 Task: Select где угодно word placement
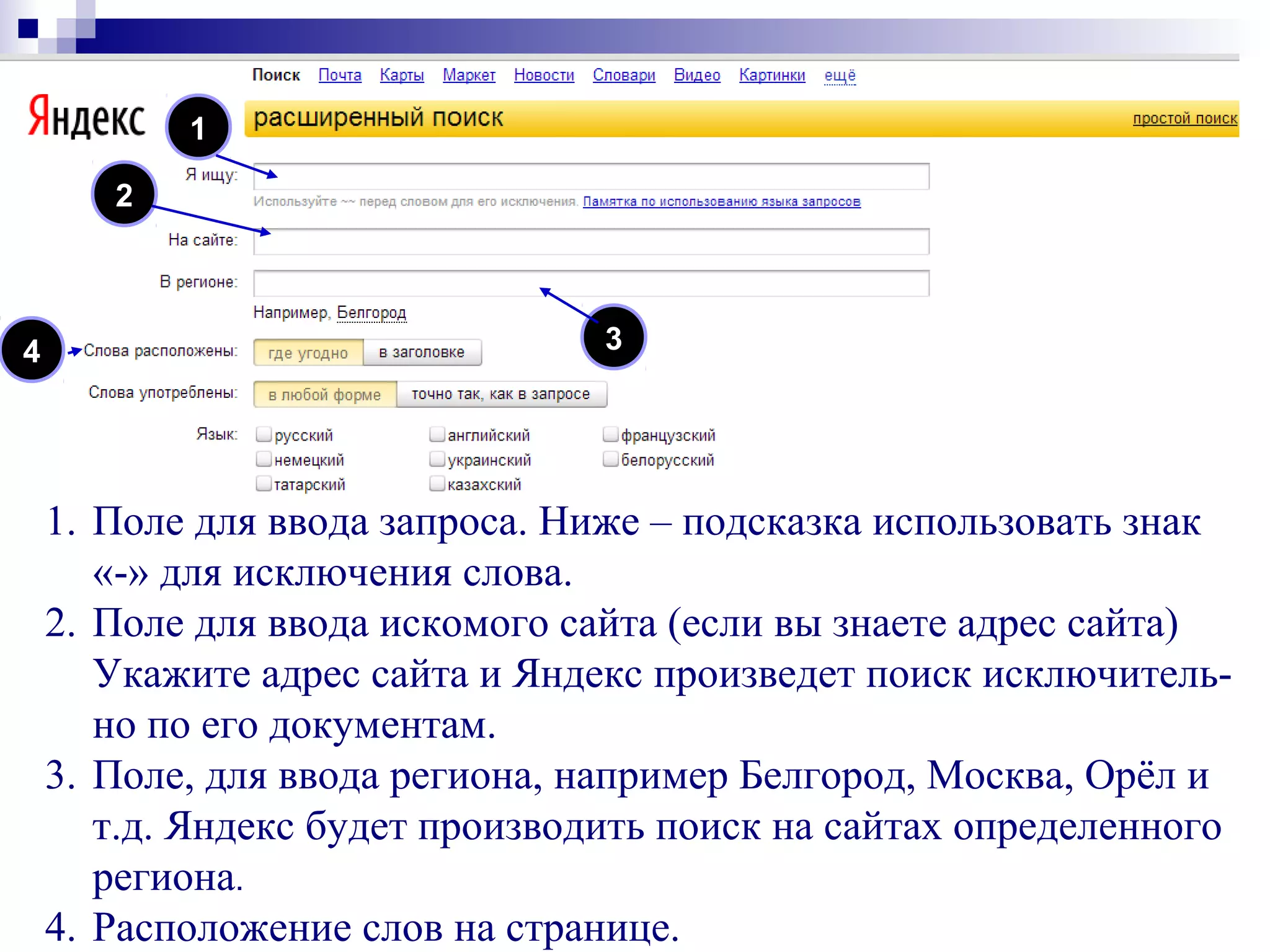308,353
